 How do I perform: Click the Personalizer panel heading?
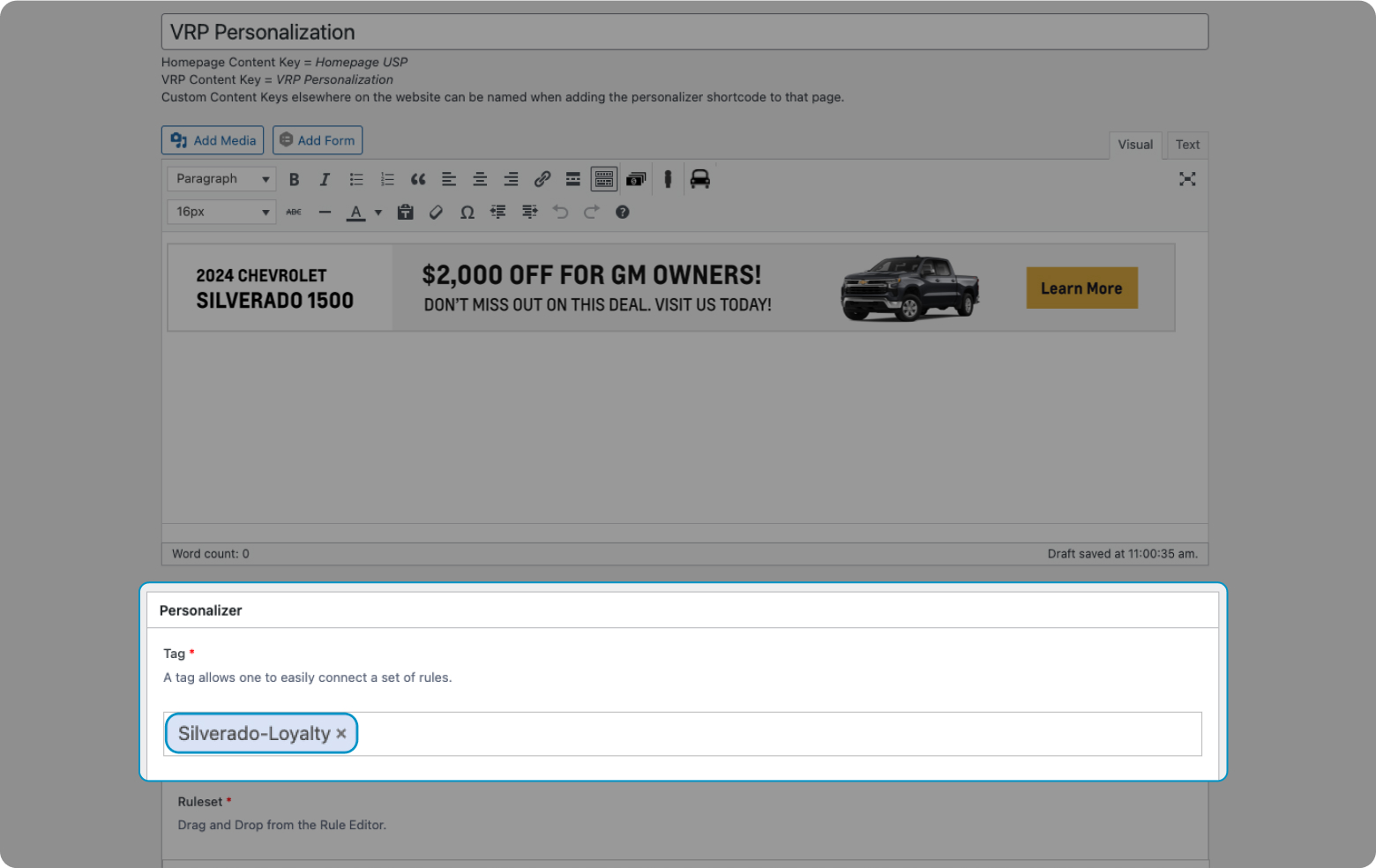(x=200, y=610)
